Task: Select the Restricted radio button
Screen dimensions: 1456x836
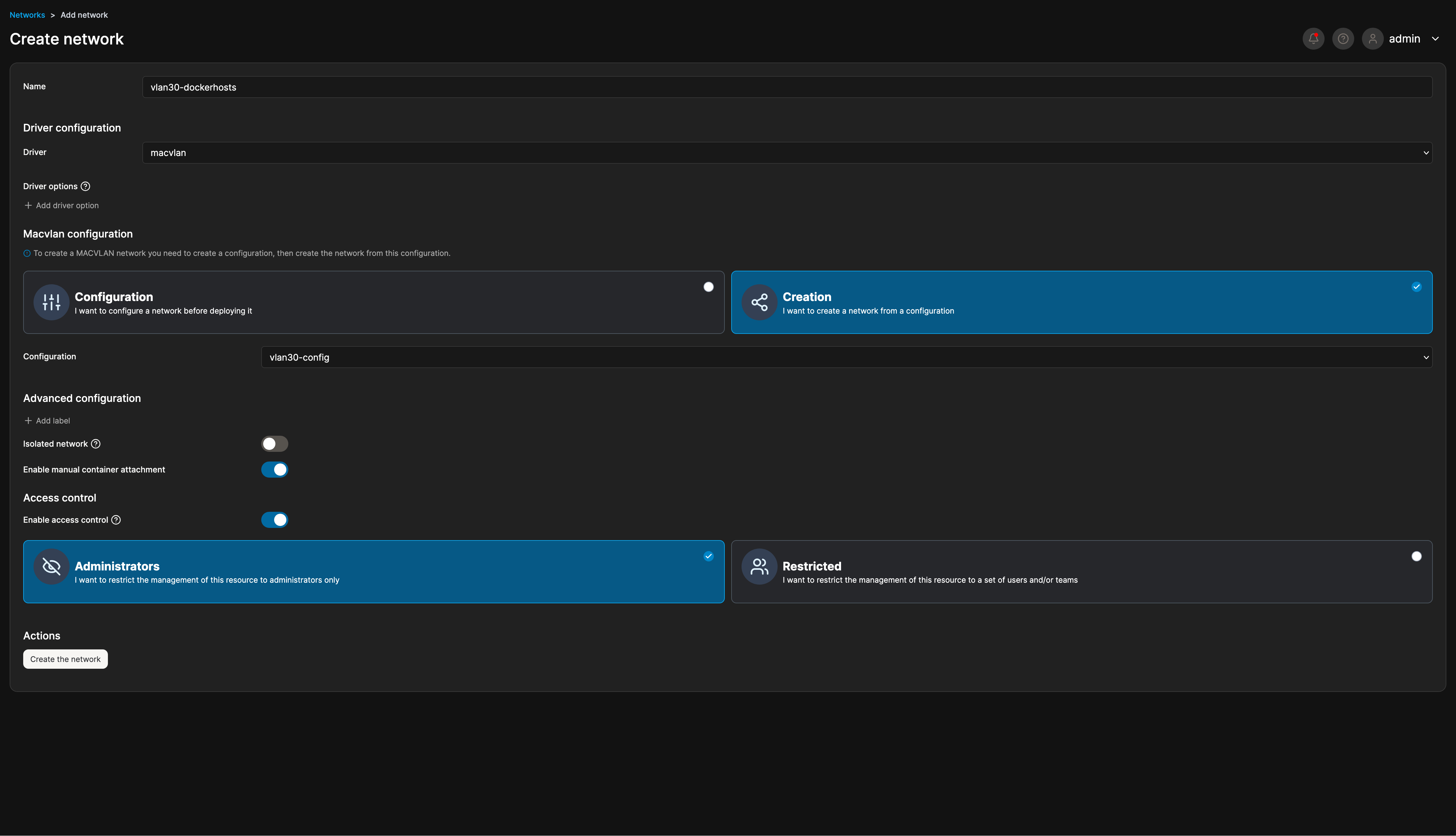Action: [1416, 556]
